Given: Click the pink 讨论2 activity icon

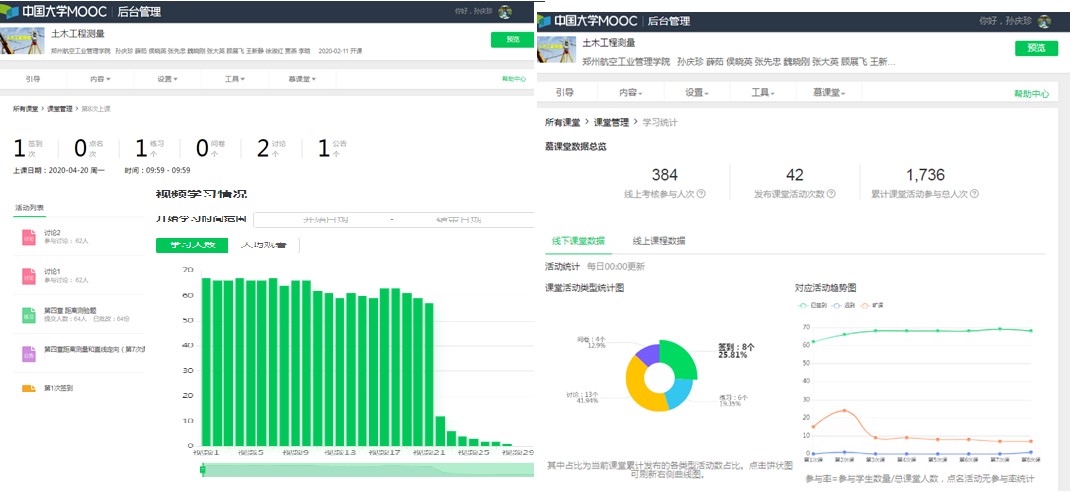Looking at the screenshot, I should point(29,237).
